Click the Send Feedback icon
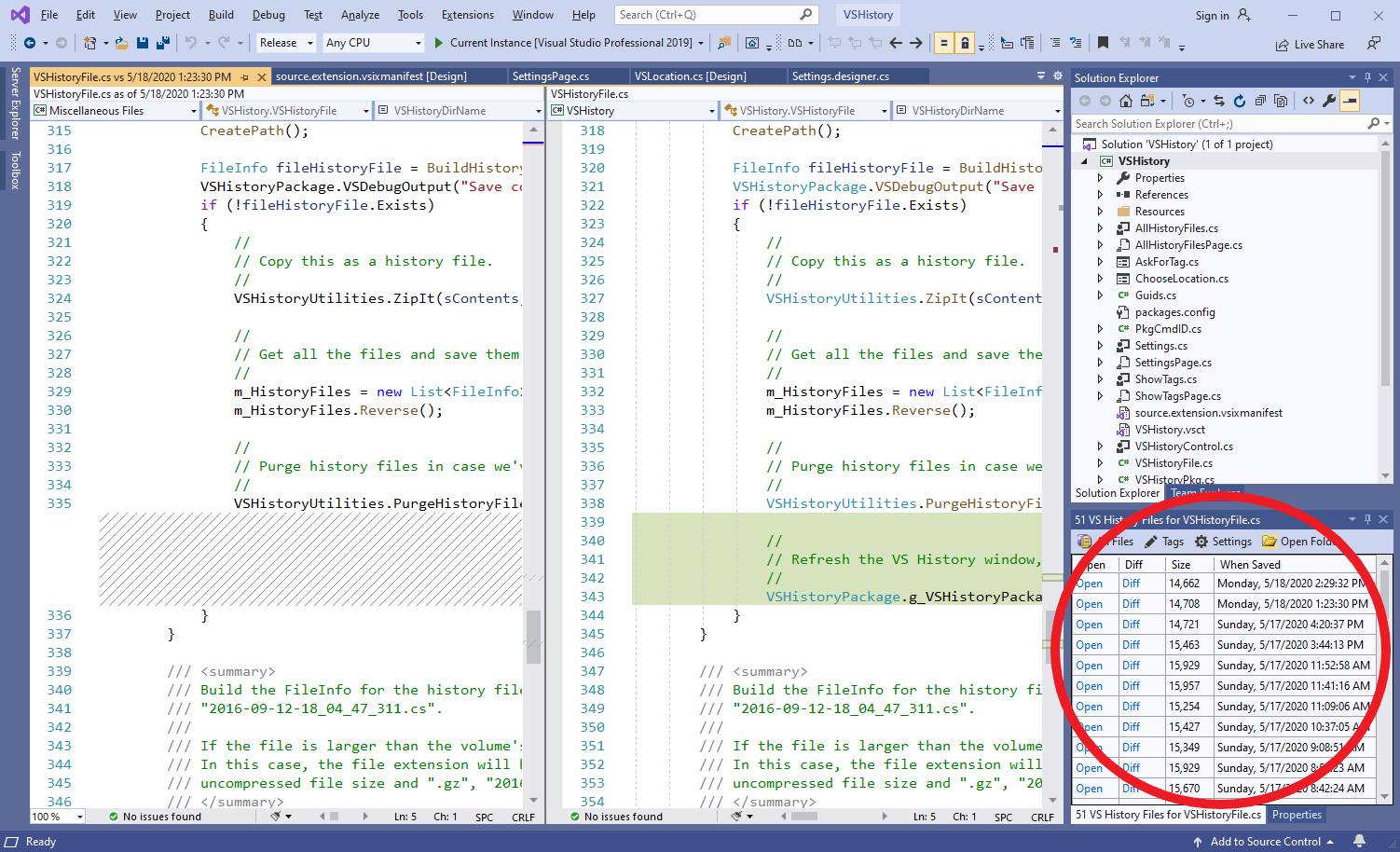Viewport: 1400px width, 852px height. click(x=1374, y=44)
